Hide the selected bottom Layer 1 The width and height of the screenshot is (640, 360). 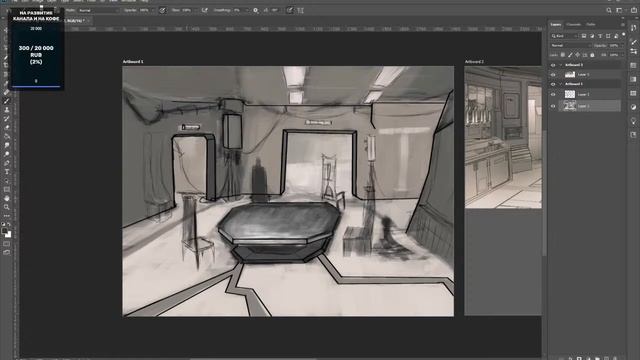tap(553, 106)
